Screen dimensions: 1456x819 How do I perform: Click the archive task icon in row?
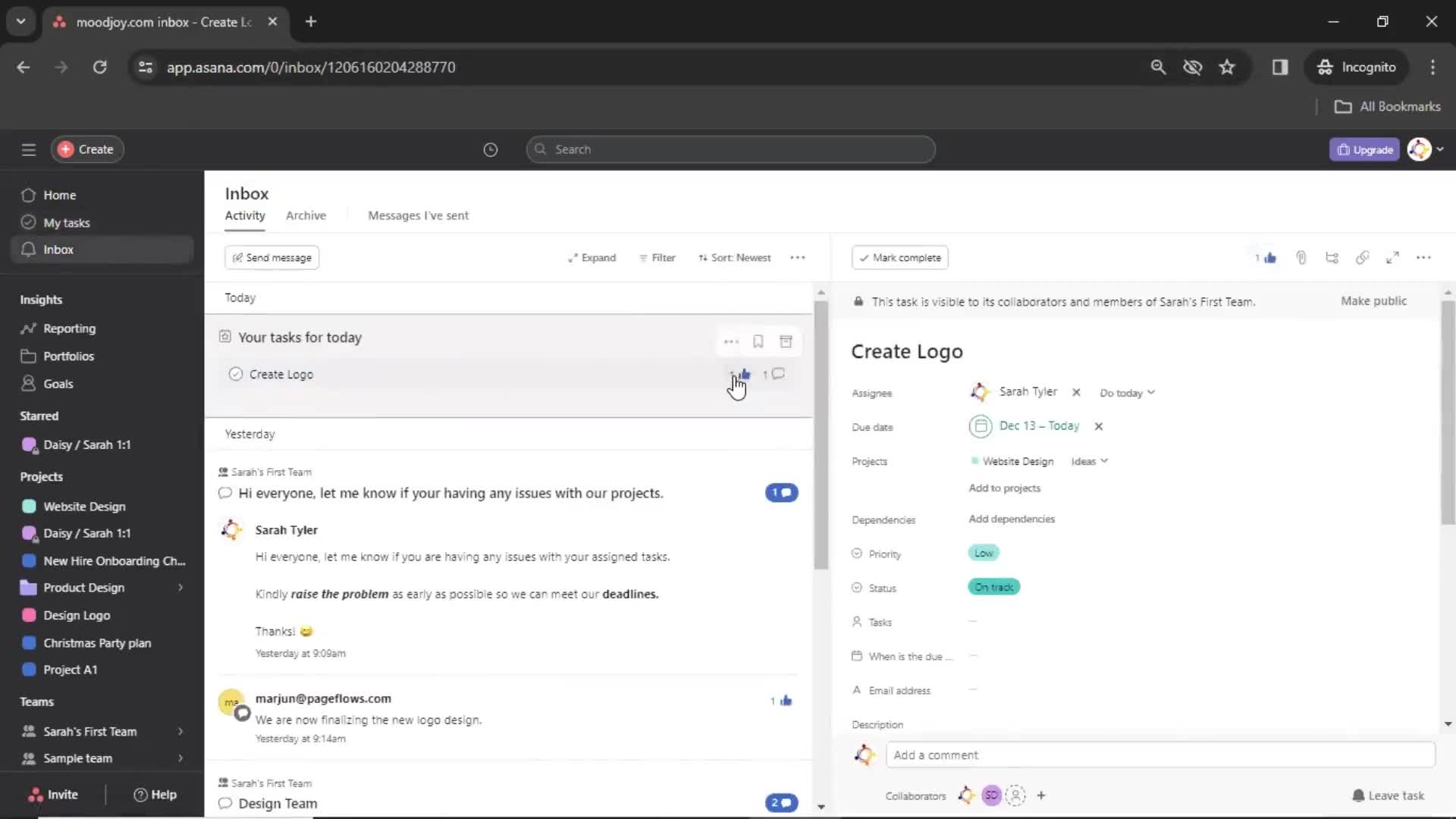tap(786, 340)
